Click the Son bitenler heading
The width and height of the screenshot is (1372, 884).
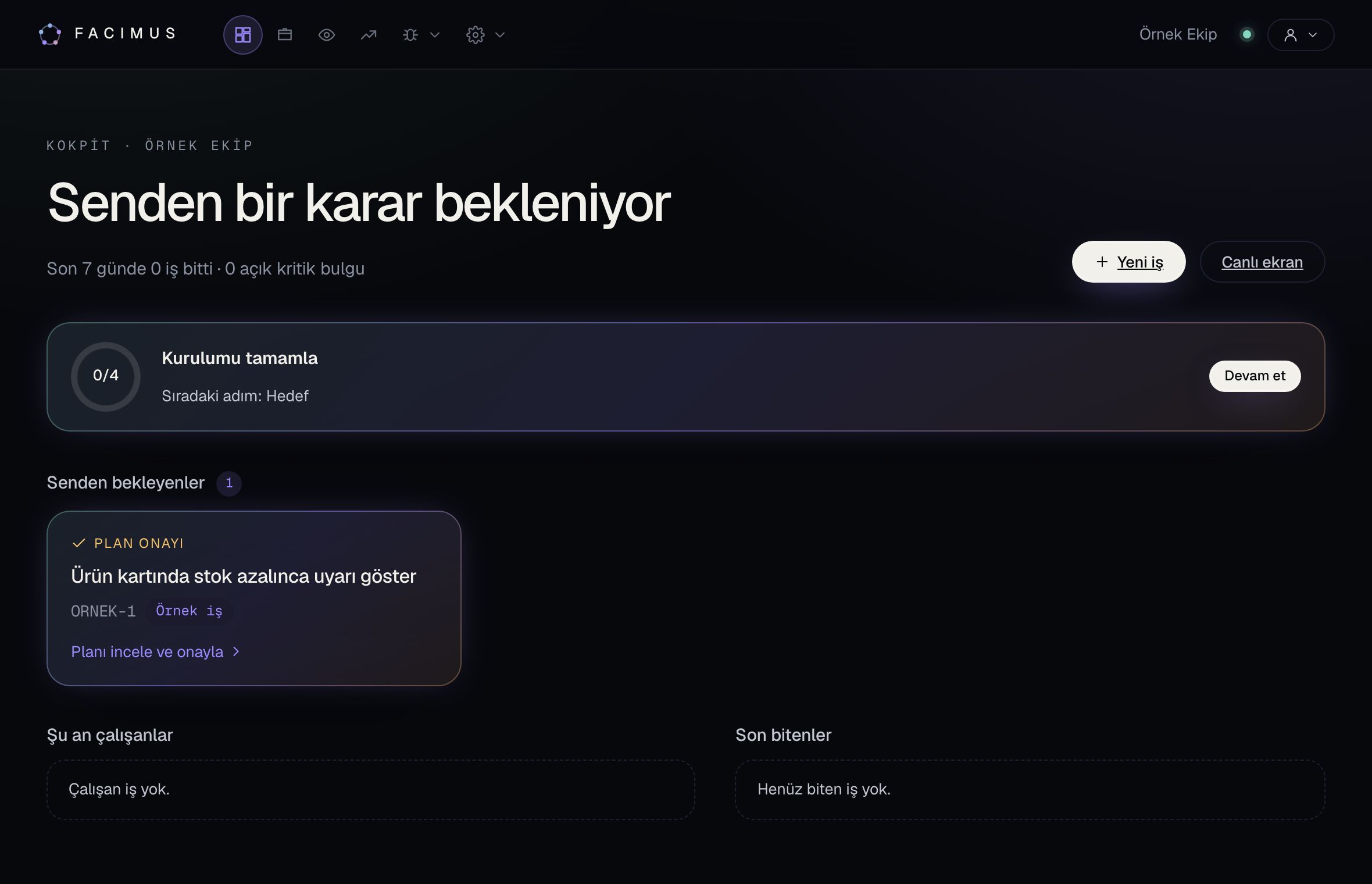(x=783, y=735)
